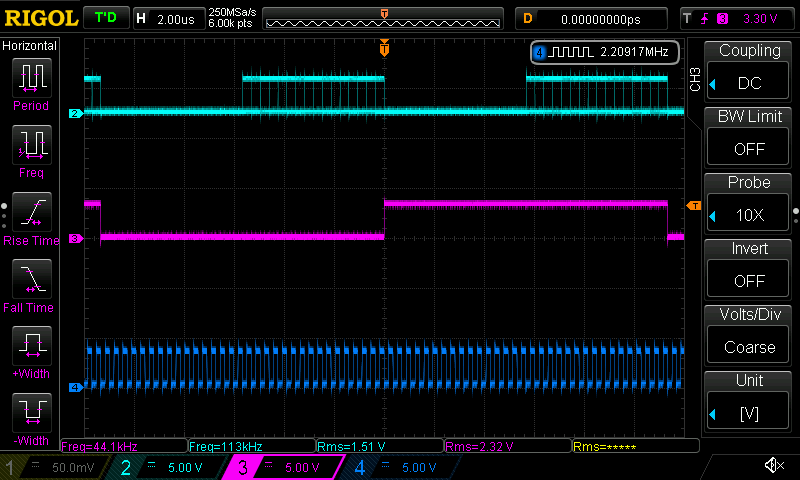Click the rising edge trigger icon
This screenshot has width=800, height=480.
[705, 19]
